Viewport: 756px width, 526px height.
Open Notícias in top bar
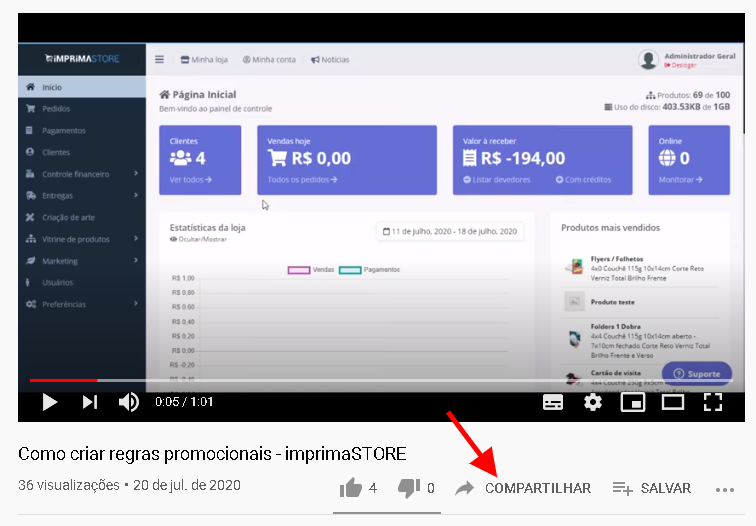point(330,60)
